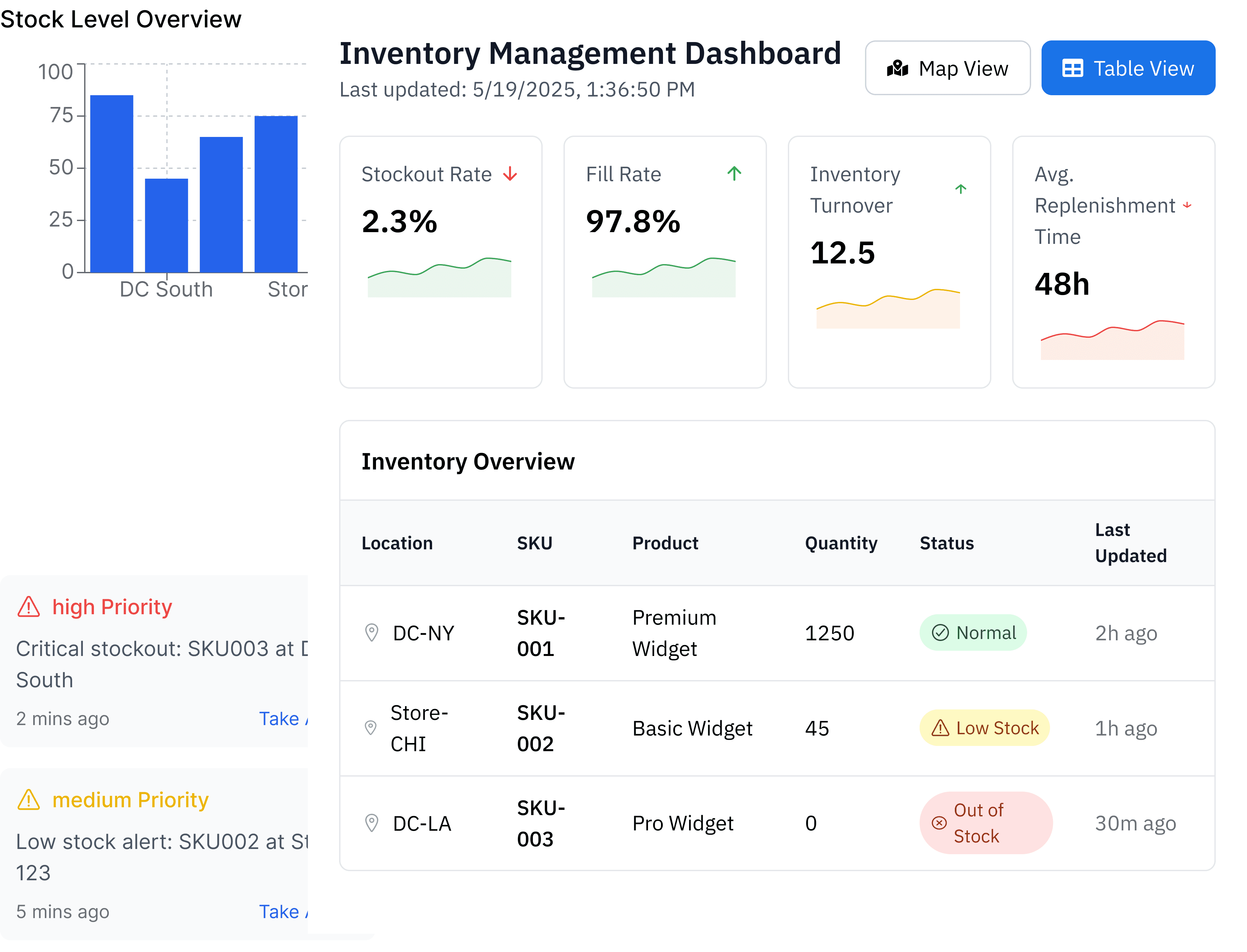Screen dimensions: 1247x952
Task: Switch to Map View
Action: click(x=947, y=68)
